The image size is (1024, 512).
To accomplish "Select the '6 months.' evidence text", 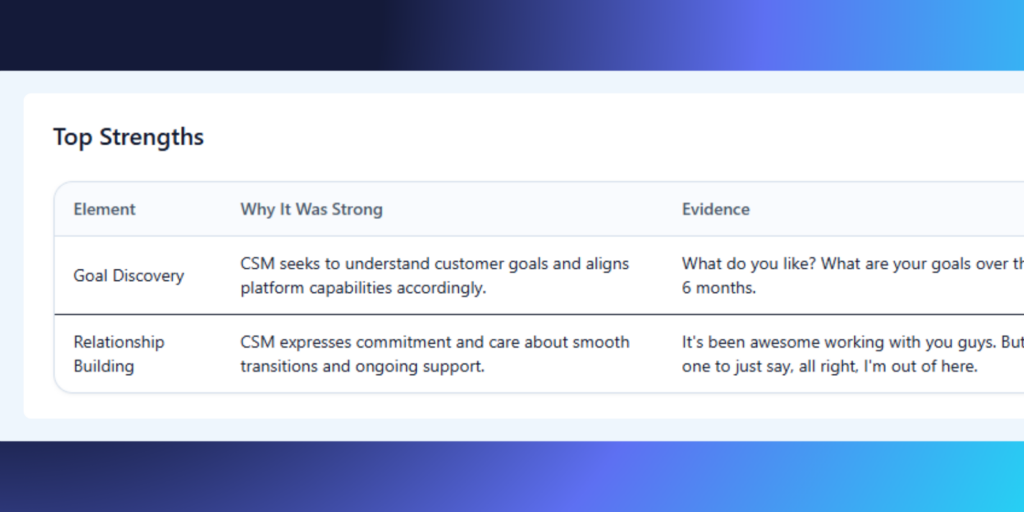I will (x=719, y=288).
